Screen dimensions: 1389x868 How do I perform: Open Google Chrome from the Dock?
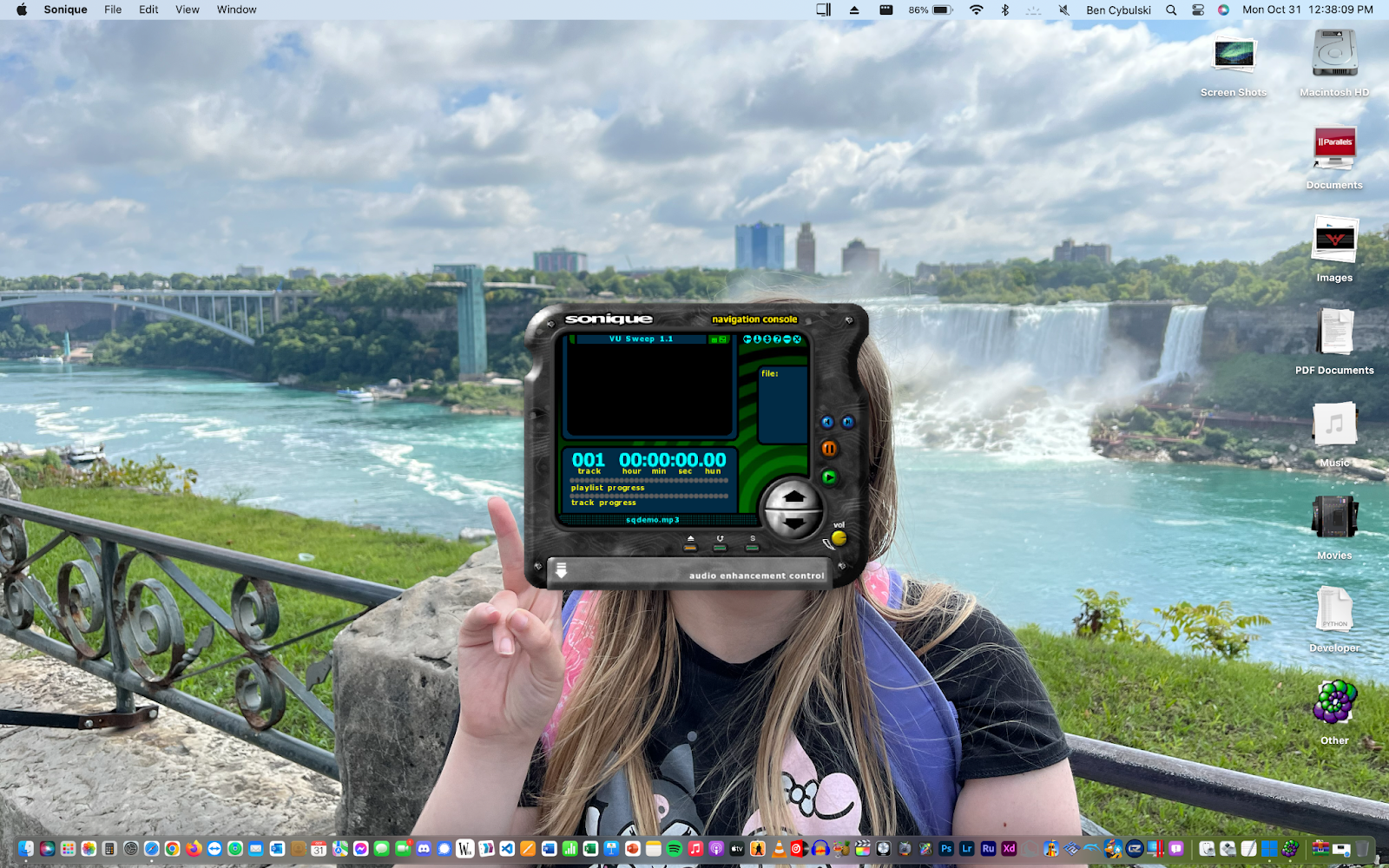(172, 849)
